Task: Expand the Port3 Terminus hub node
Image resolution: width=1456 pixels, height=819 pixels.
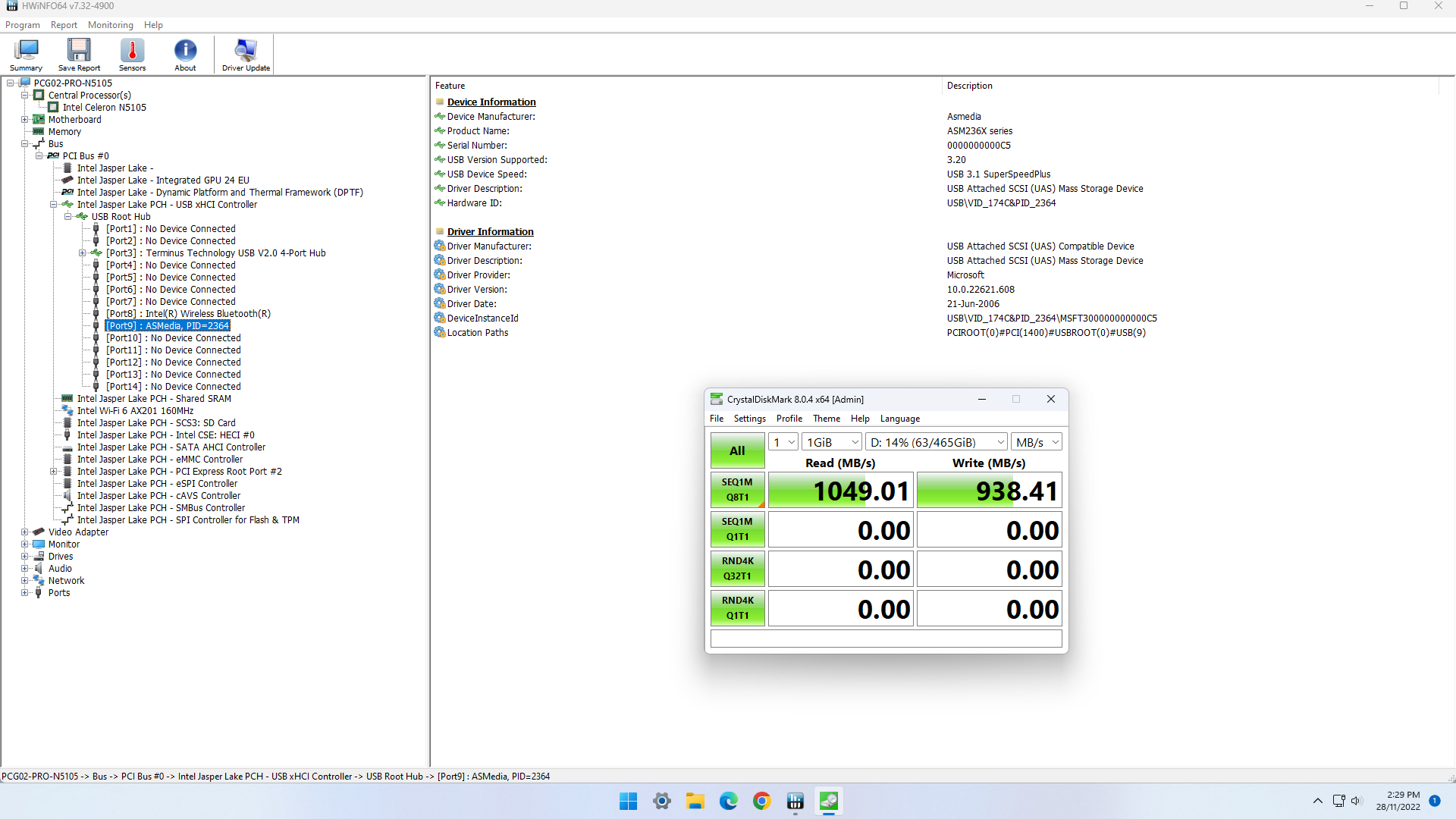Action: tap(83, 253)
